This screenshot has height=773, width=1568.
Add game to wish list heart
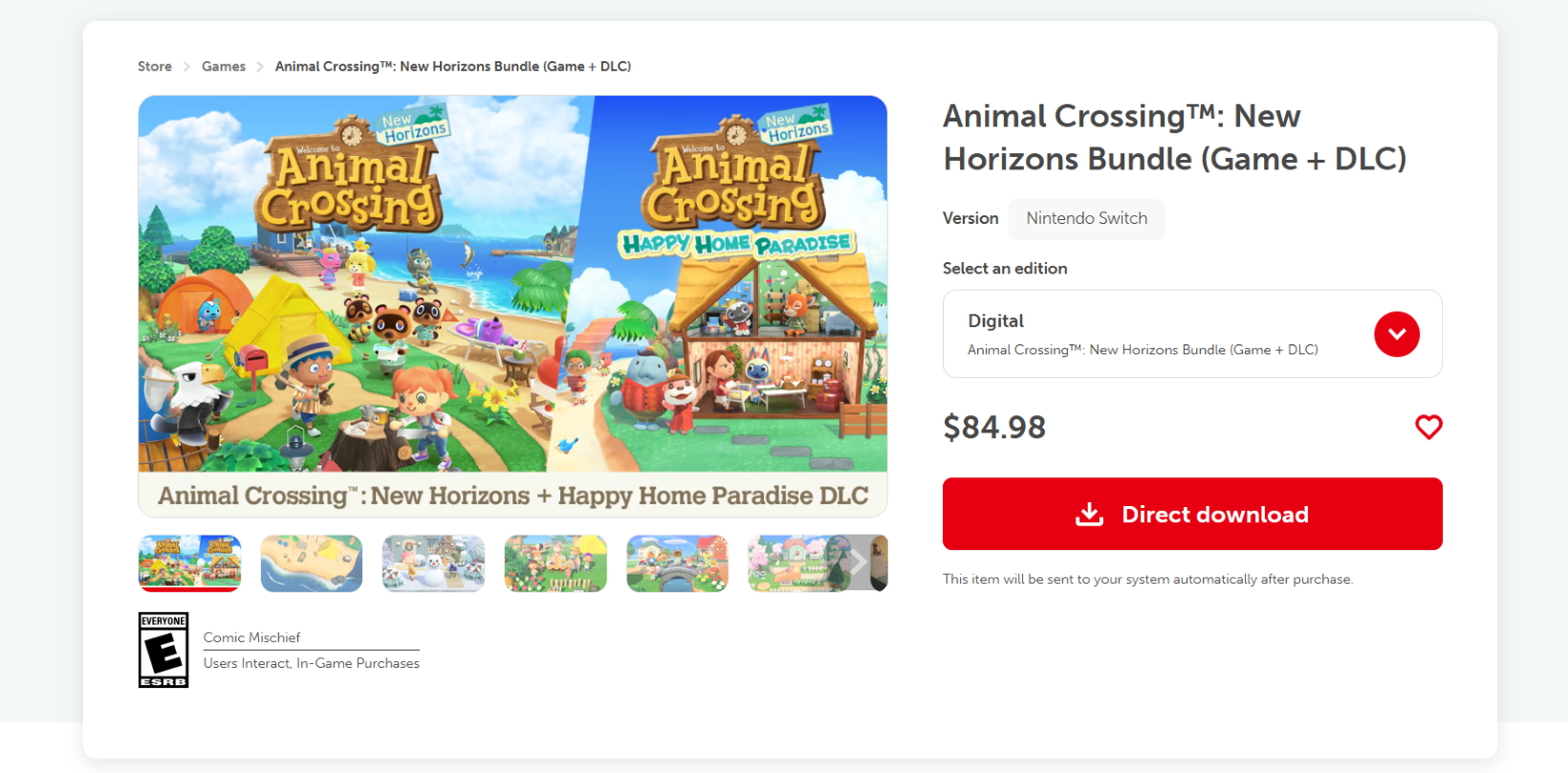(x=1428, y=427)
